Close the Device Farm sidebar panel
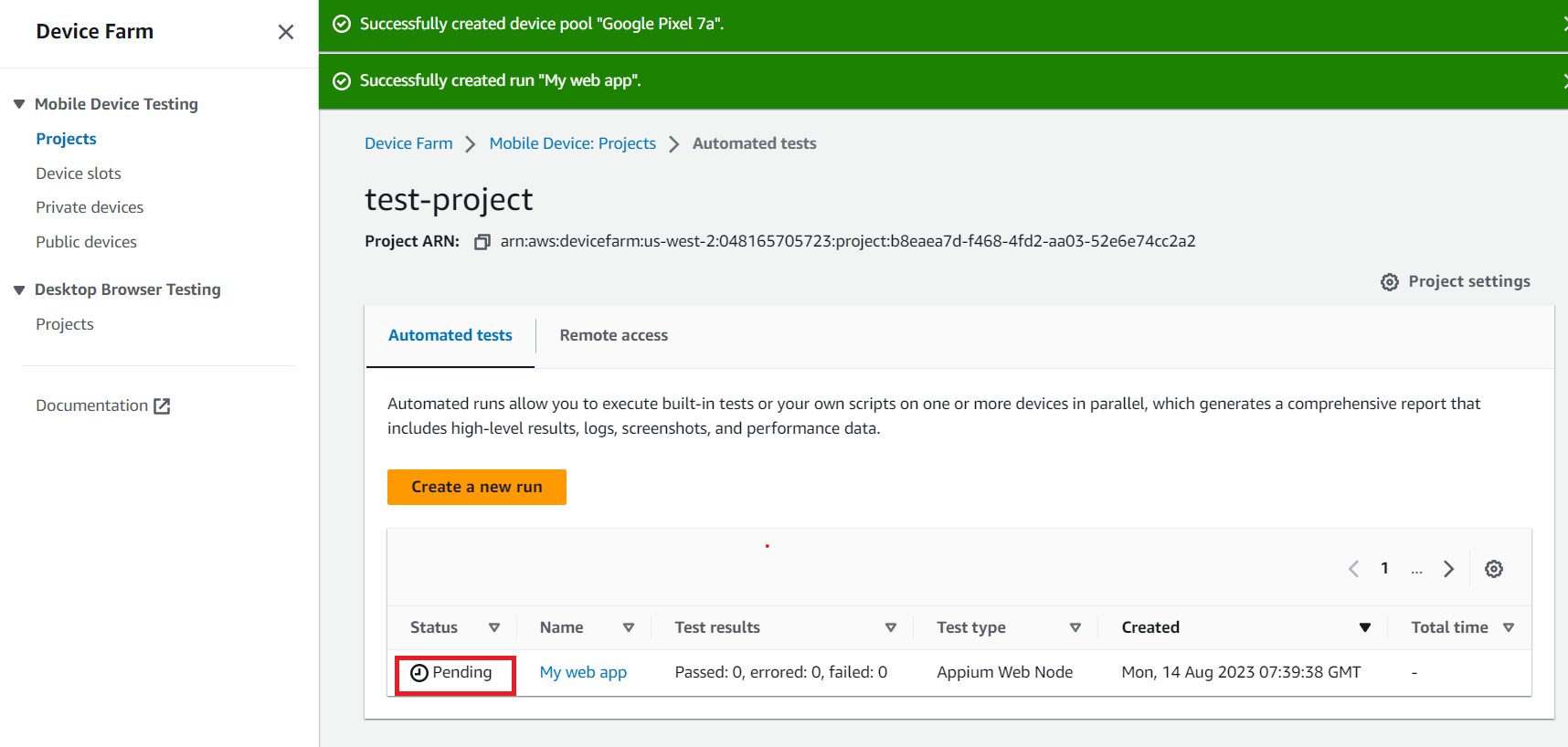 click(285, 32)
